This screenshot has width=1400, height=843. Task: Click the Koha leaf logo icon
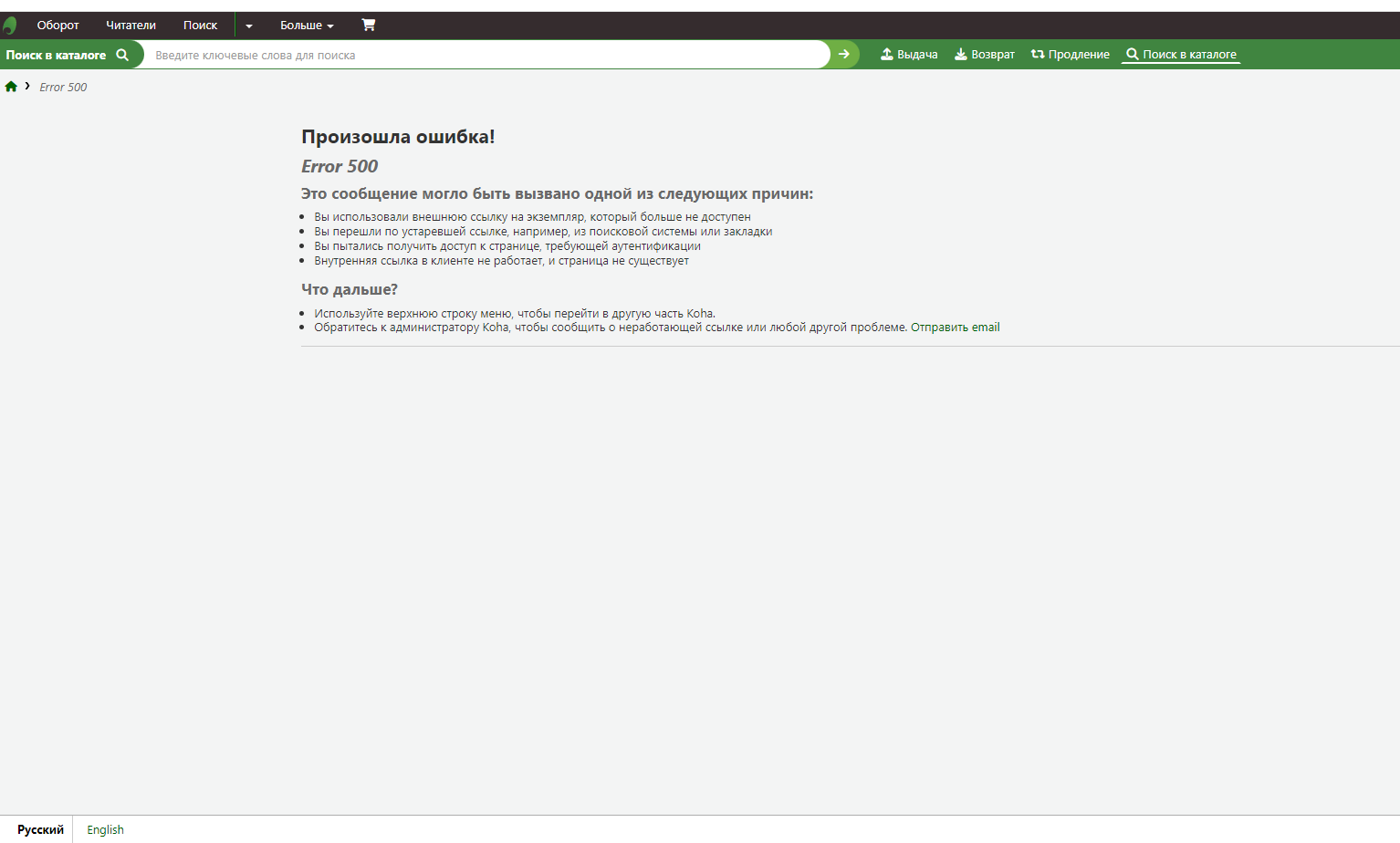[x=10, y=26]
